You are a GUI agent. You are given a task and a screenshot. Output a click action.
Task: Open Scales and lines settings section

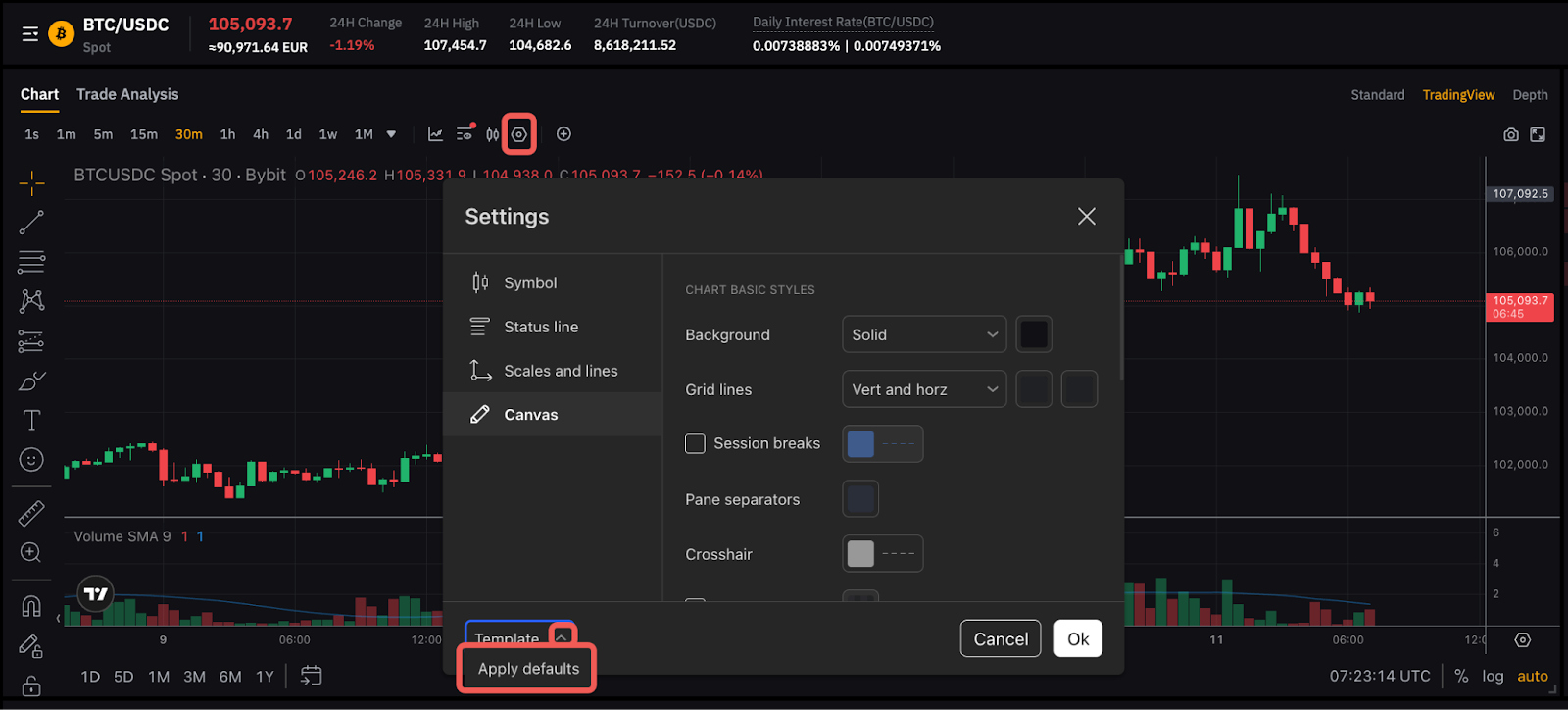(561, 371)
